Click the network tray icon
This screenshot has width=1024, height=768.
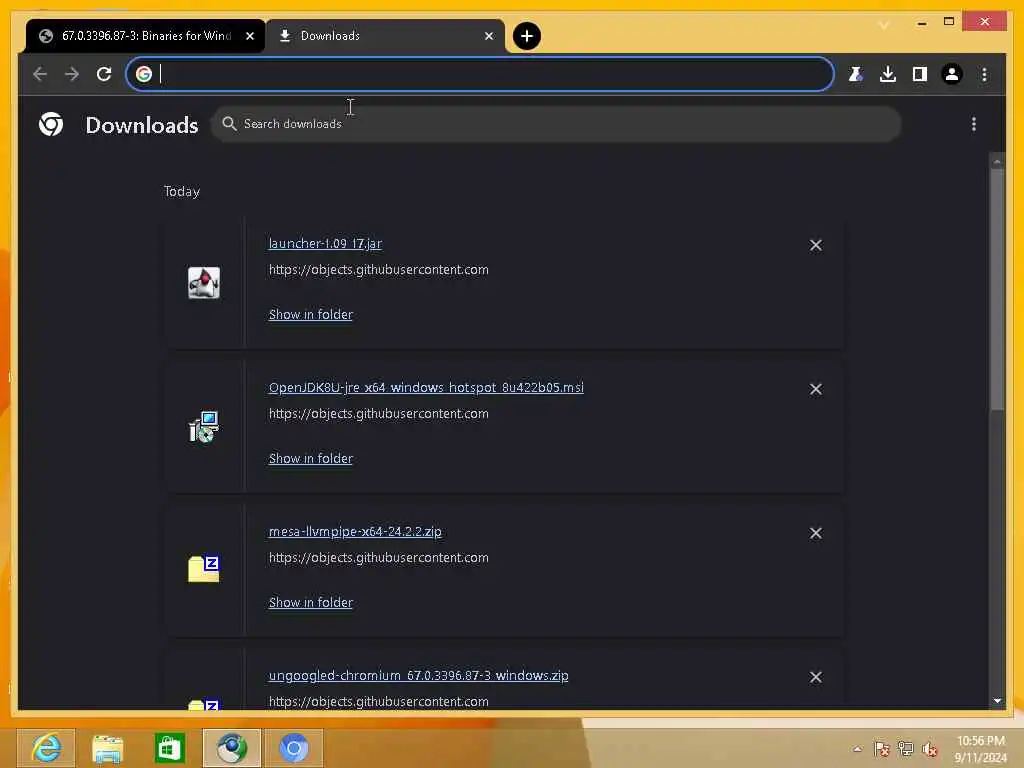click(905, 749)
